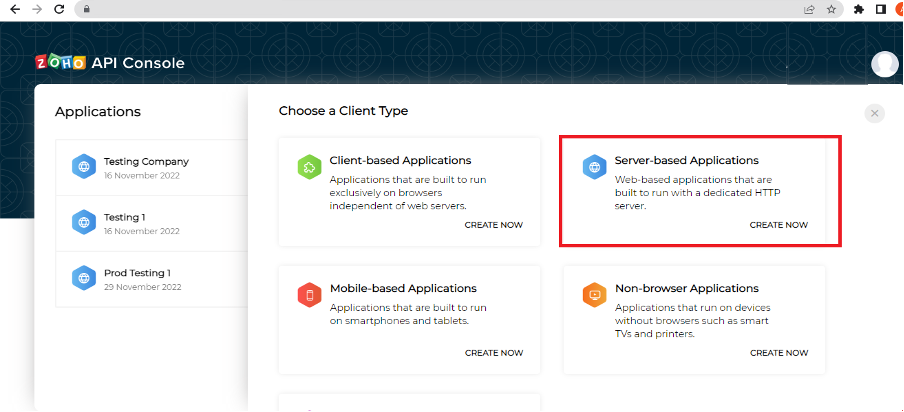Click the browser back arrow
The image size is (904, 412).
(x=15, y=9)
